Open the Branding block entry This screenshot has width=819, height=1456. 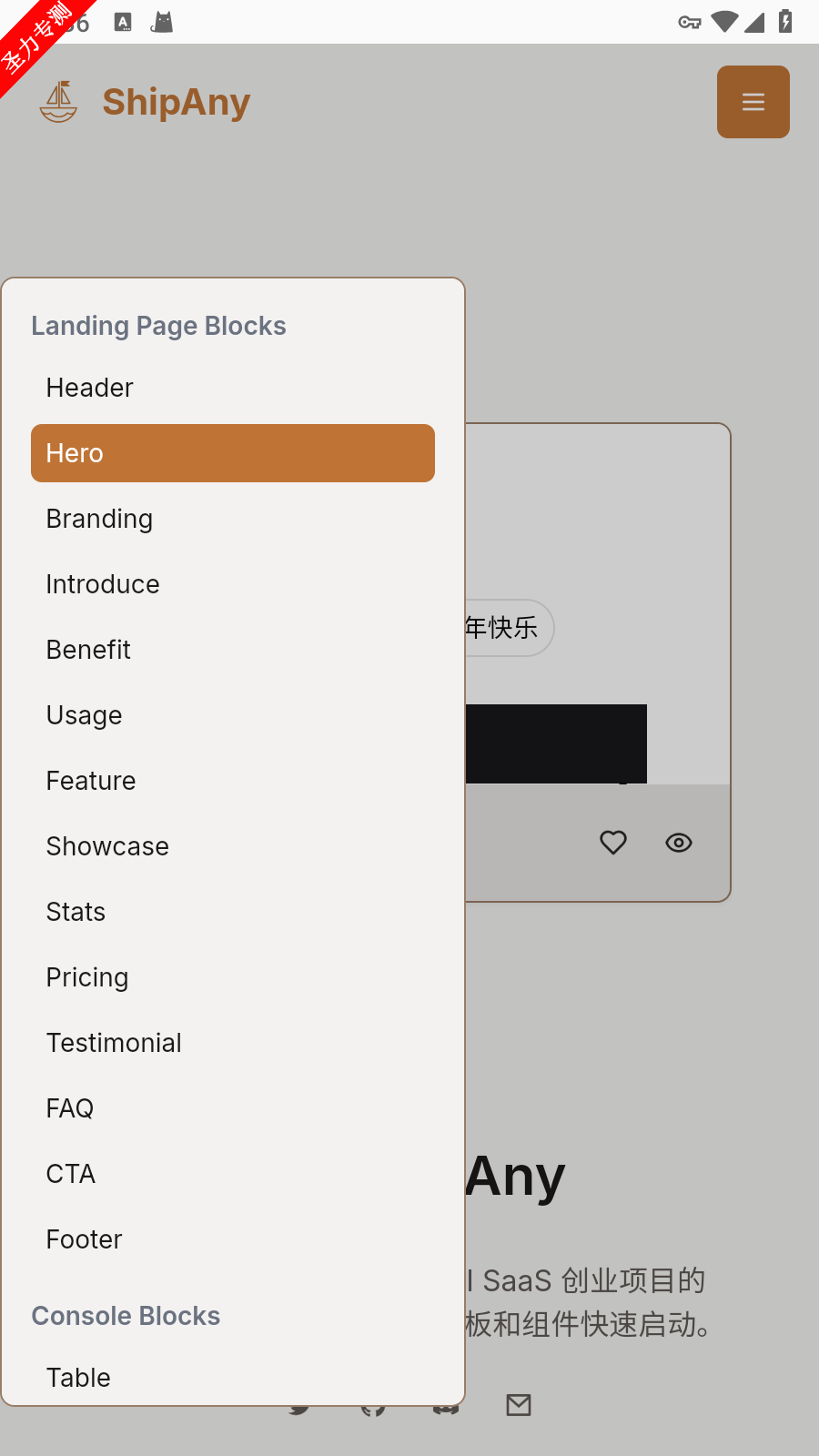click(233, 519)
